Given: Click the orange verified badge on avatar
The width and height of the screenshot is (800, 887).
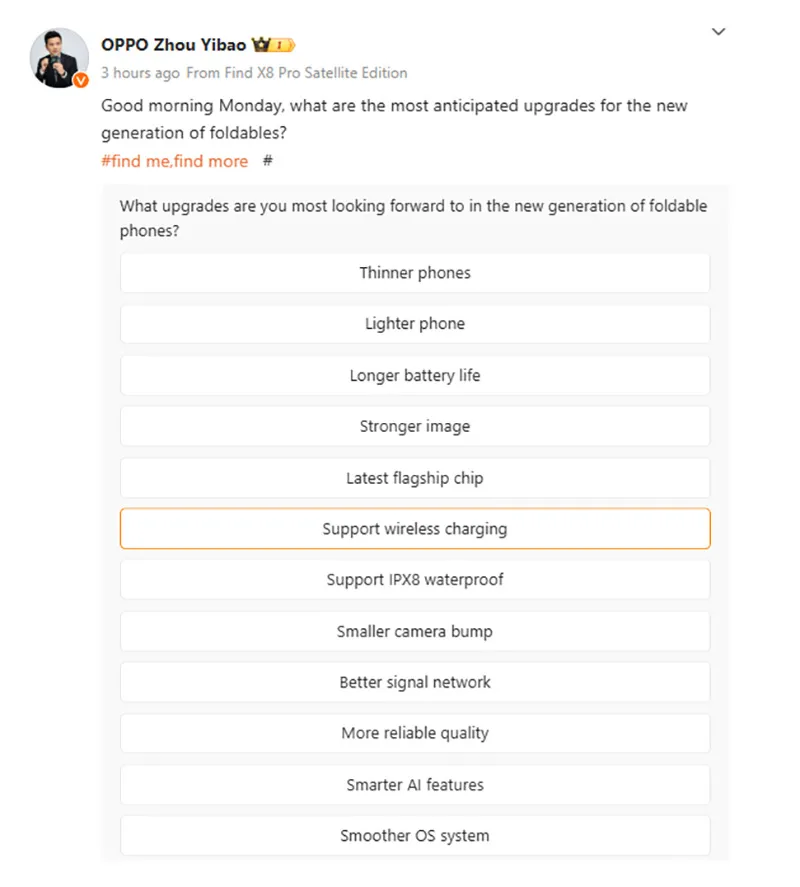Looking at the screenshot, I should click(x=81, y=80).
